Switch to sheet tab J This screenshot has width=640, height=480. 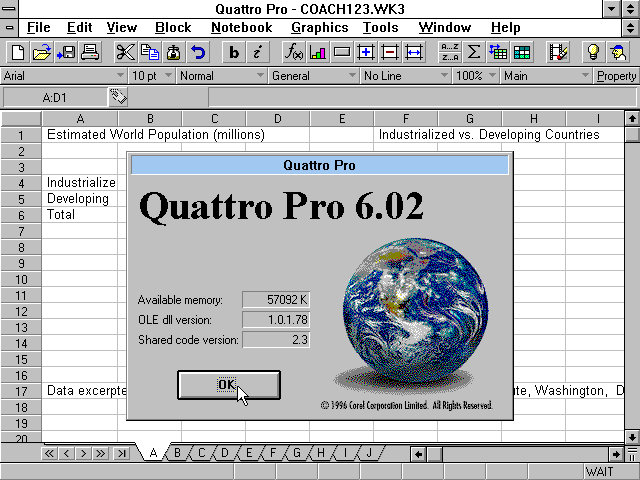[369, 453]
